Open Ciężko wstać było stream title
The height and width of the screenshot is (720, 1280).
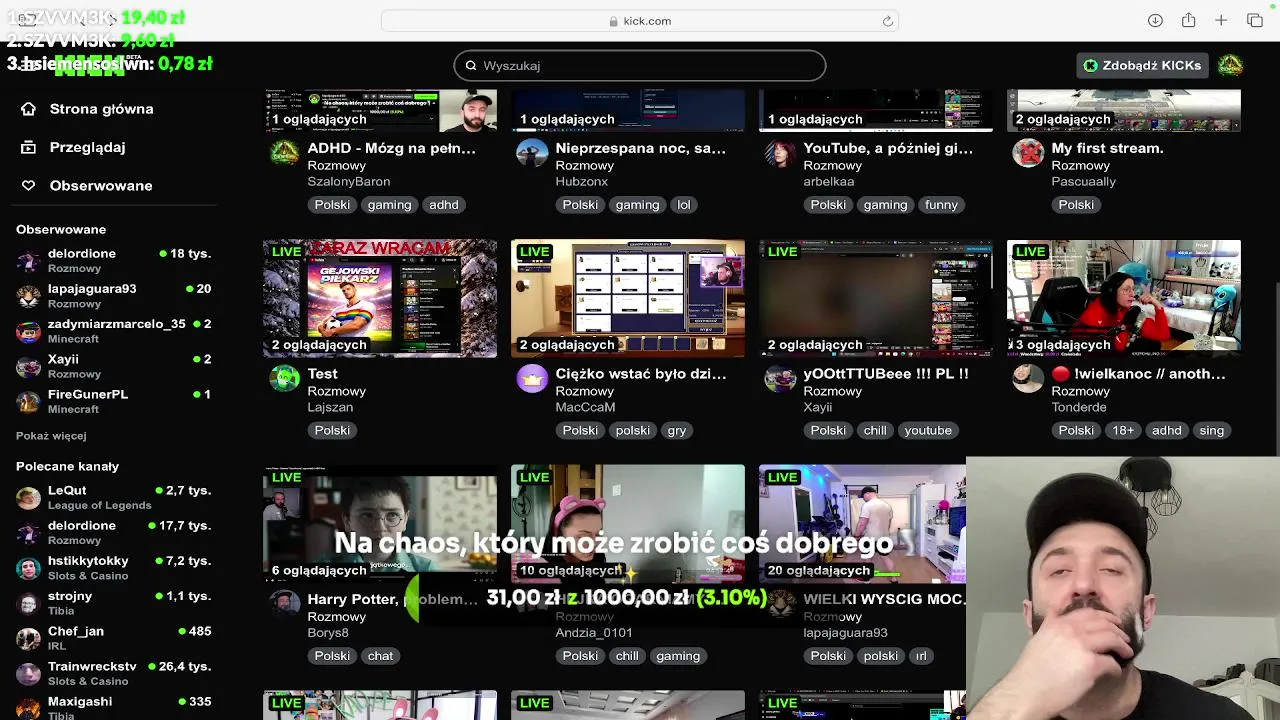pyautogui.click(x=640, y=374)
